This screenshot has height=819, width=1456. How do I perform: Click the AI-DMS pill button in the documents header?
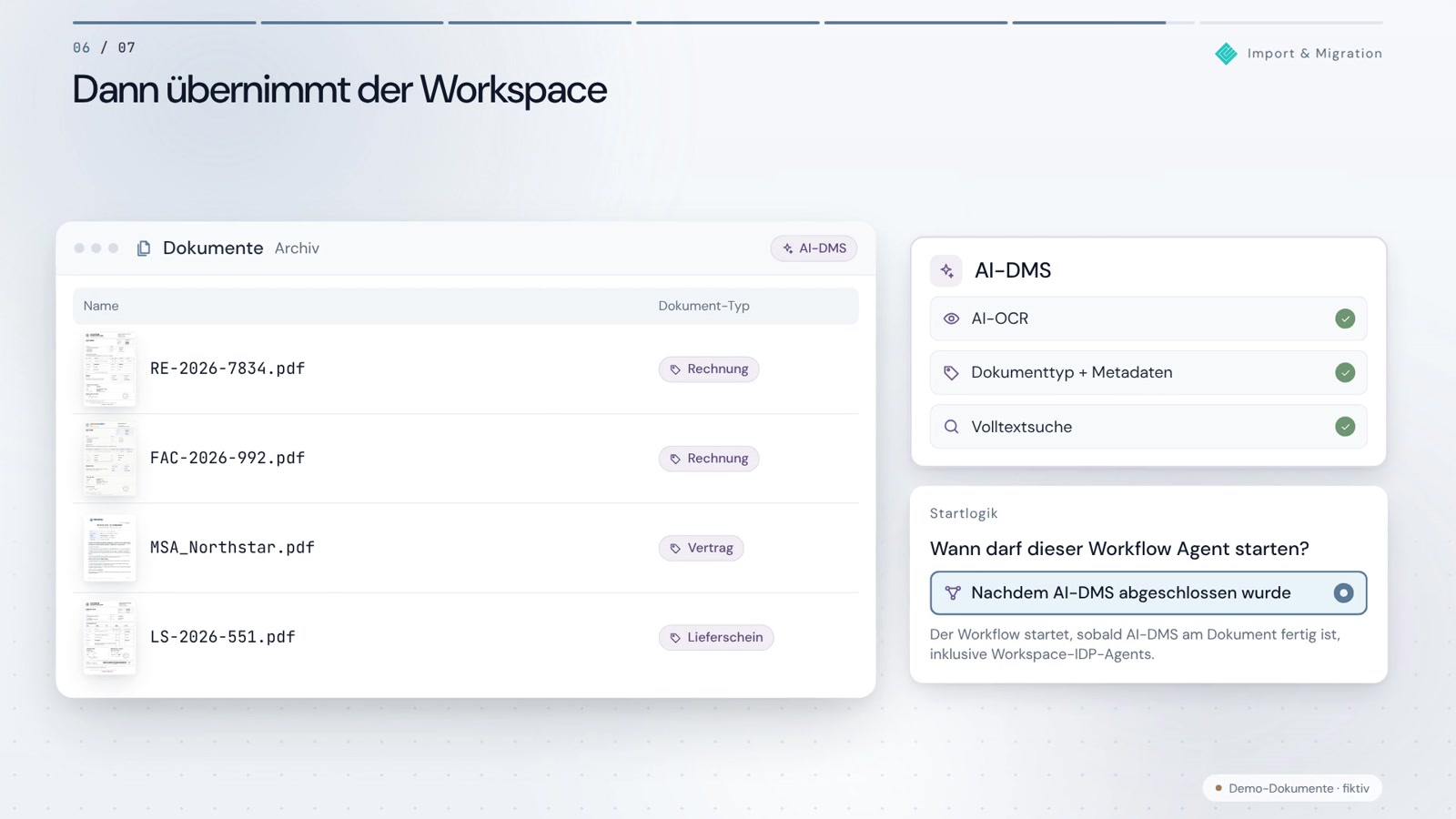(x=814, y=248)
